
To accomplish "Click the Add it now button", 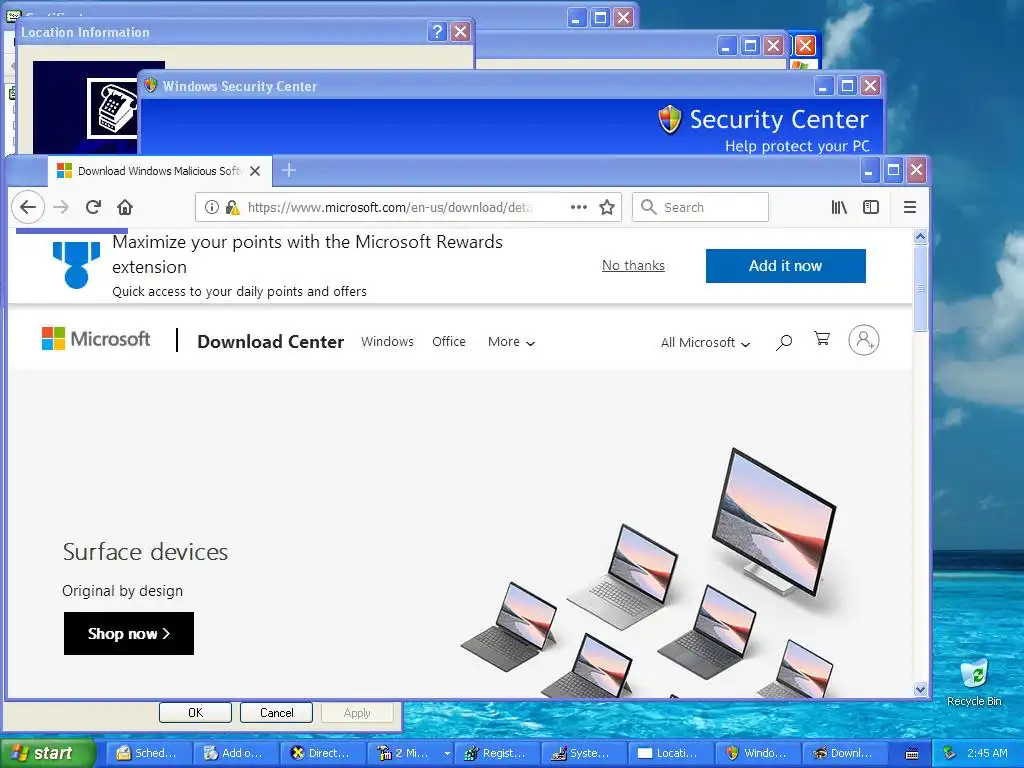I will 786,266.
